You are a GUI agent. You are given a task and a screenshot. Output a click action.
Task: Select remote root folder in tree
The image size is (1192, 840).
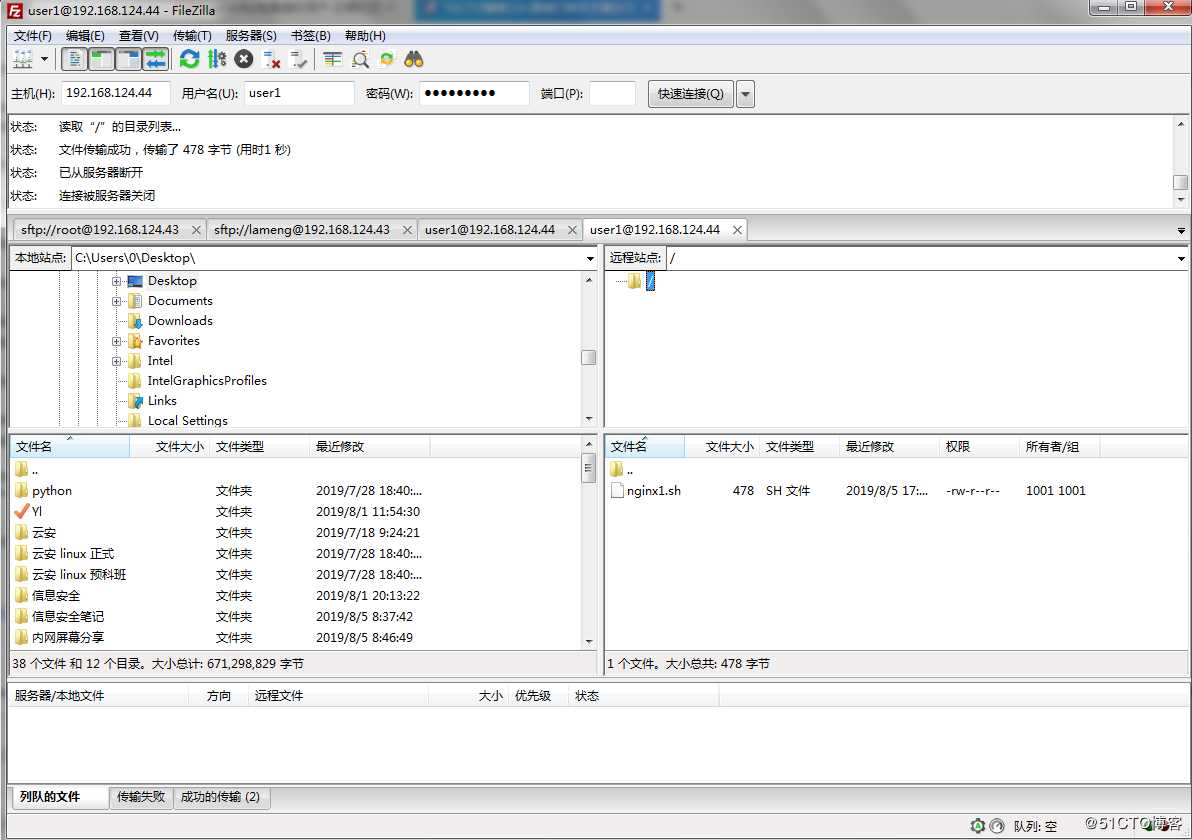(x=650, y=281)
